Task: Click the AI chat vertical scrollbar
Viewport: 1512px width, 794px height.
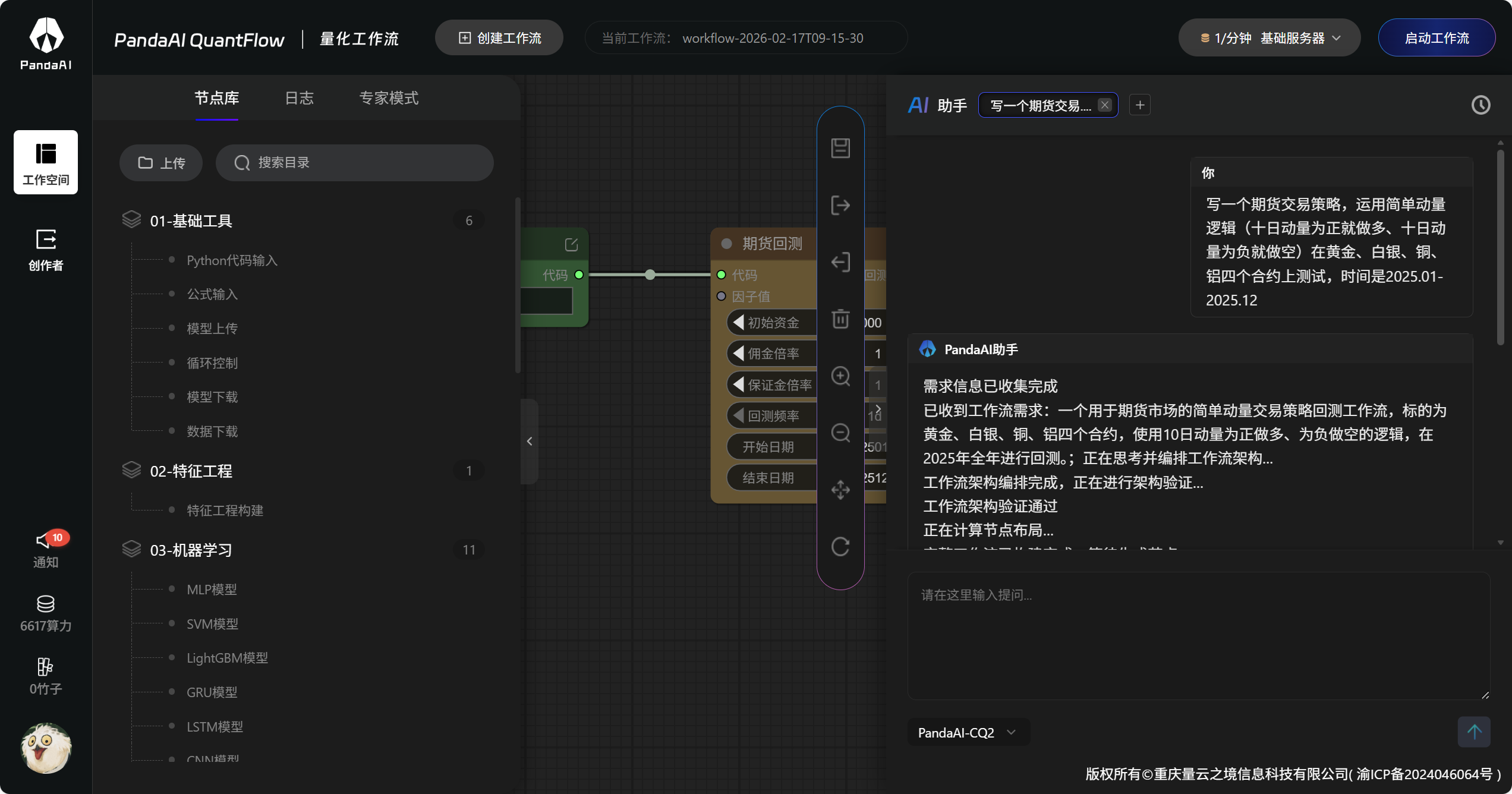Action: [1500, 247]
